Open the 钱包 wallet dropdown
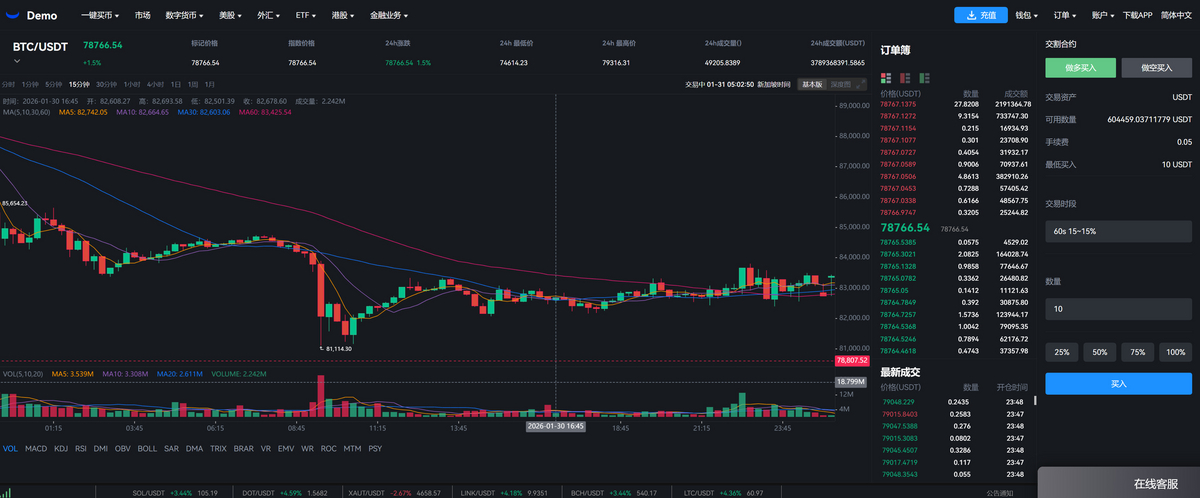The width and height of the screenshot is (1200, 498). [1027, 16]
